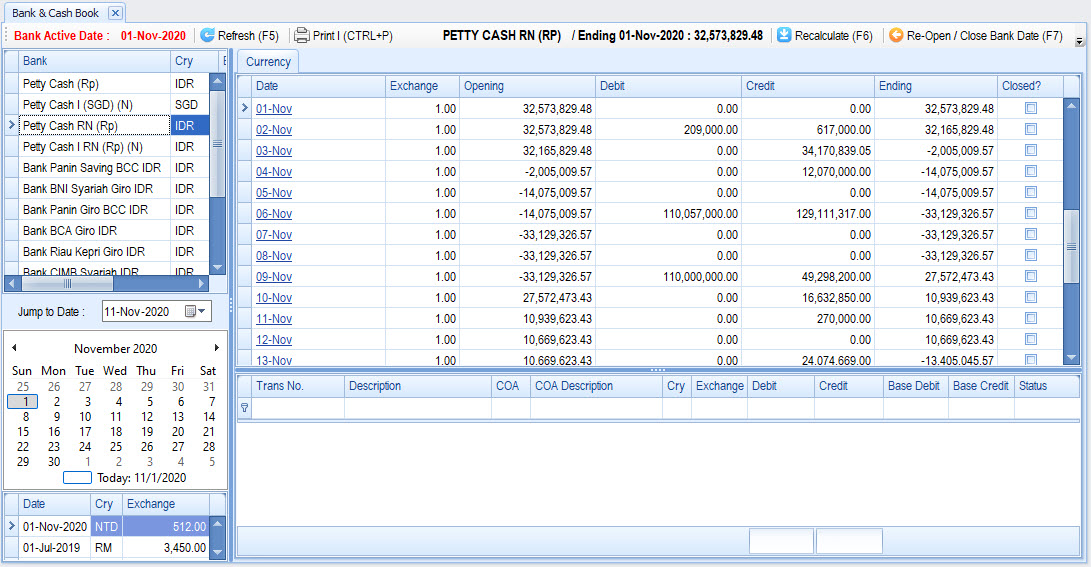The height and width of the screenshot is (567, 1091).
Task: Expand the toolbar overflow arrow
Action: 1079,42
